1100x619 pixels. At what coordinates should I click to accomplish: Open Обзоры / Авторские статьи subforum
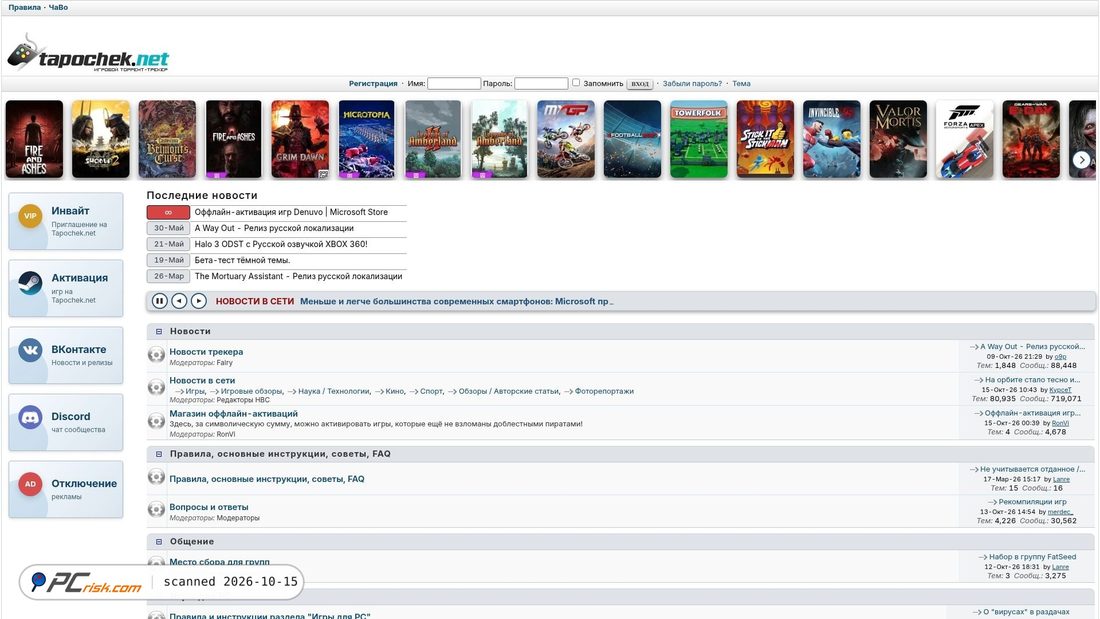[509, 392]
